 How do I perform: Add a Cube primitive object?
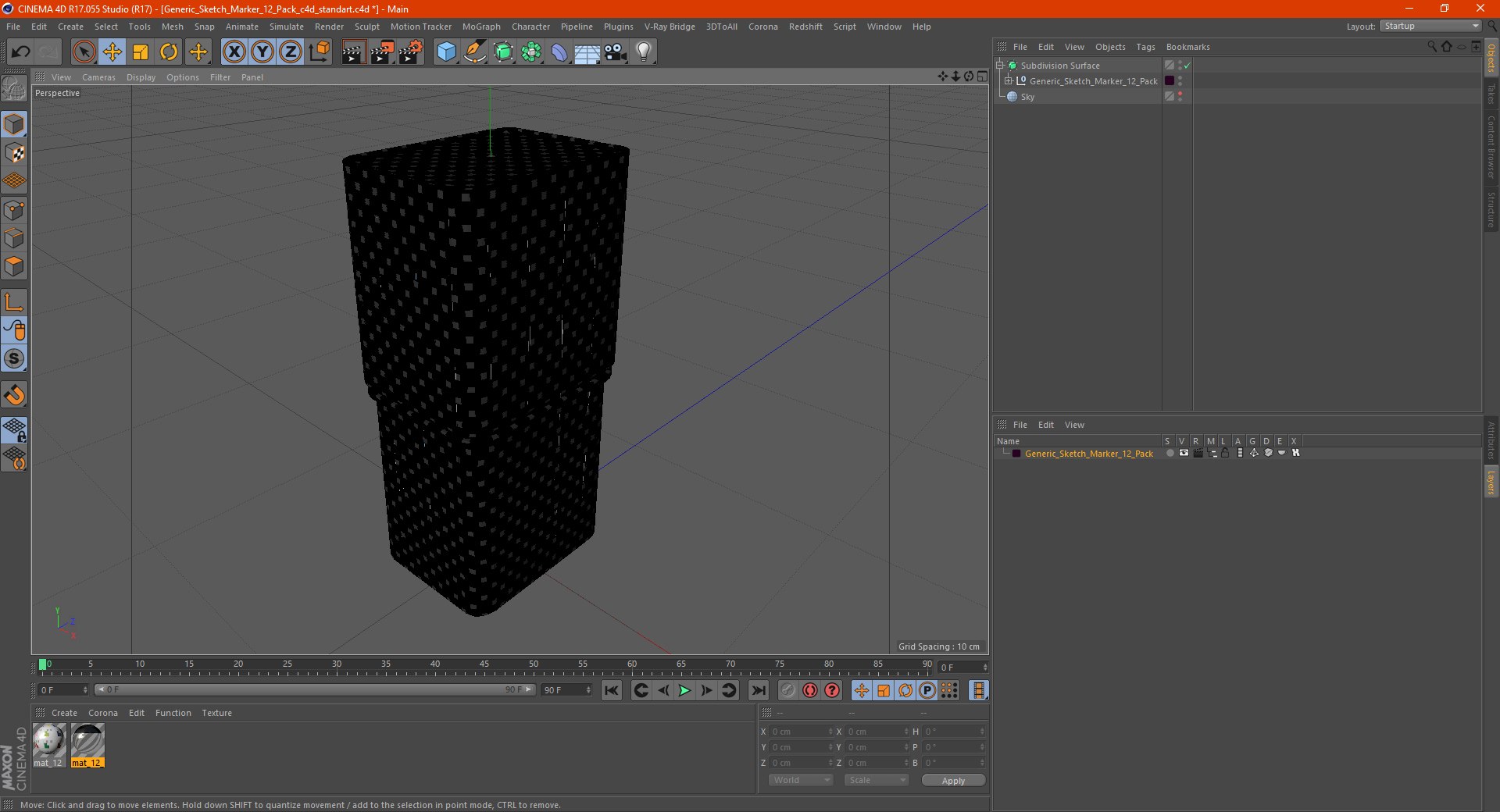pos(446,52)
